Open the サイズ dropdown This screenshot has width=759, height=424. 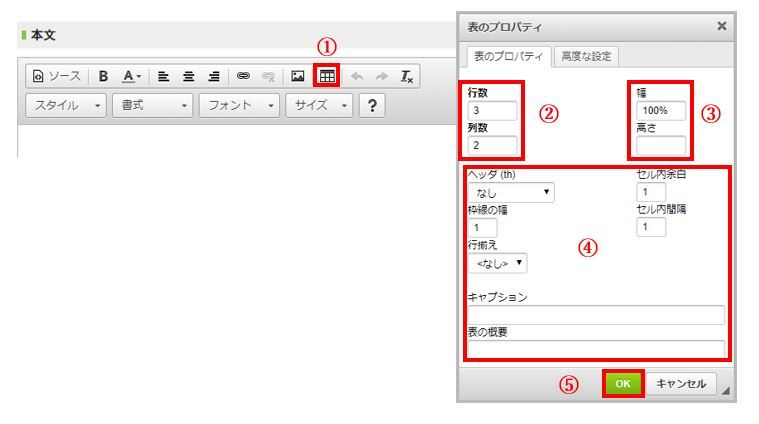tap(319, 106)
